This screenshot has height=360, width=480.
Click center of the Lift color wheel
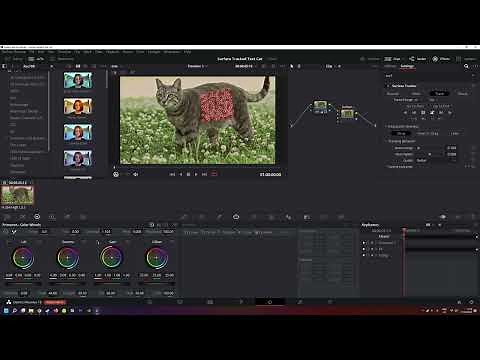point(23,258)
